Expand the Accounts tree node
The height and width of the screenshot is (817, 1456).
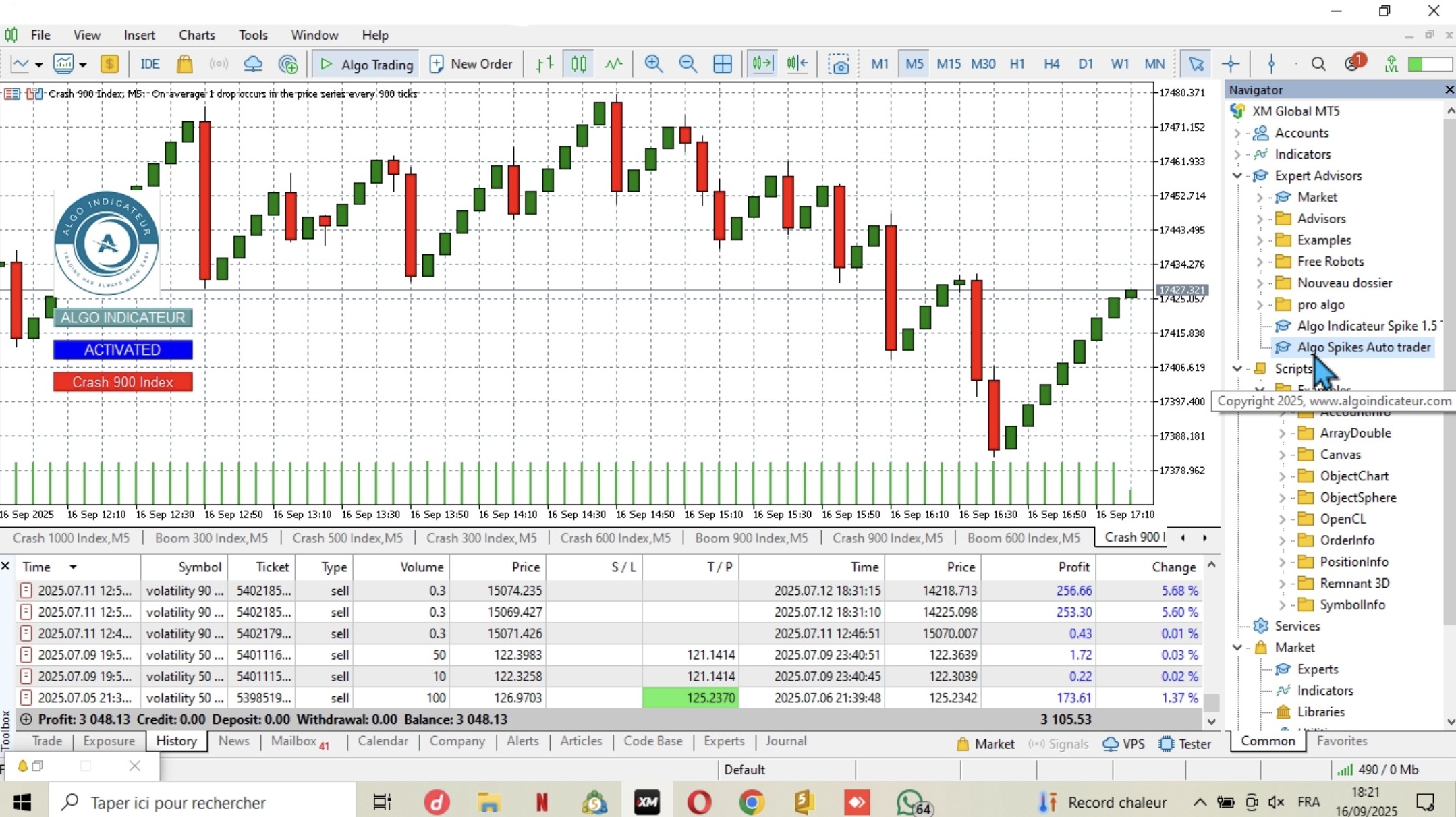(x=1237, y=133)
